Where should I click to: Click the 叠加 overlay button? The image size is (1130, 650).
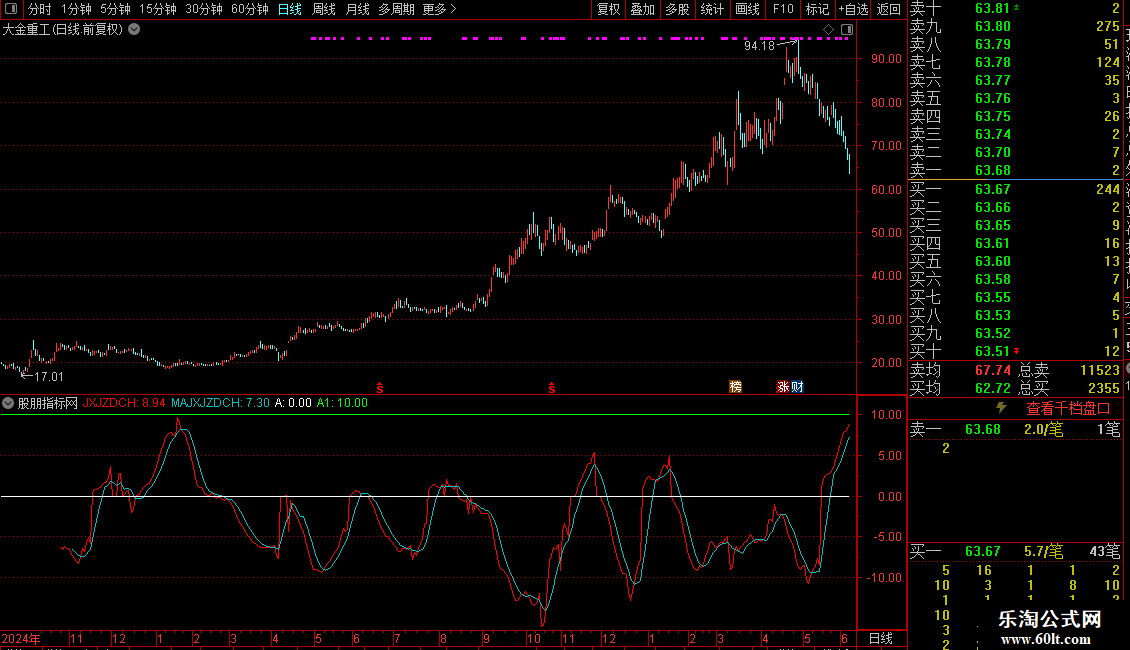click(643, 9)
